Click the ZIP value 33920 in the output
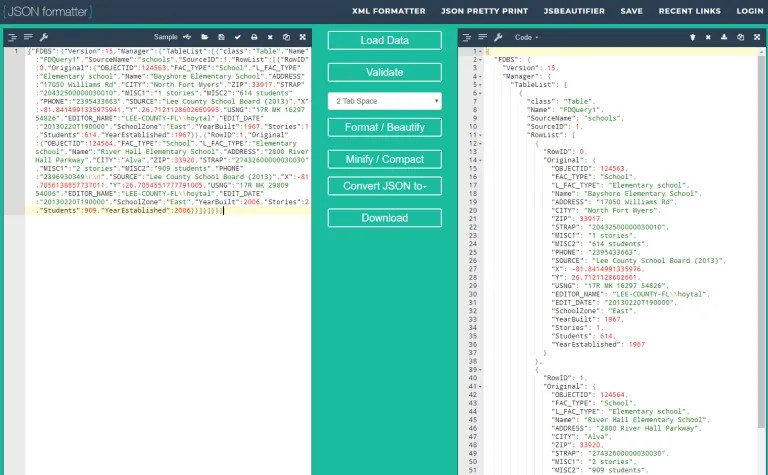The image size is (768, 475). [590, 445]
